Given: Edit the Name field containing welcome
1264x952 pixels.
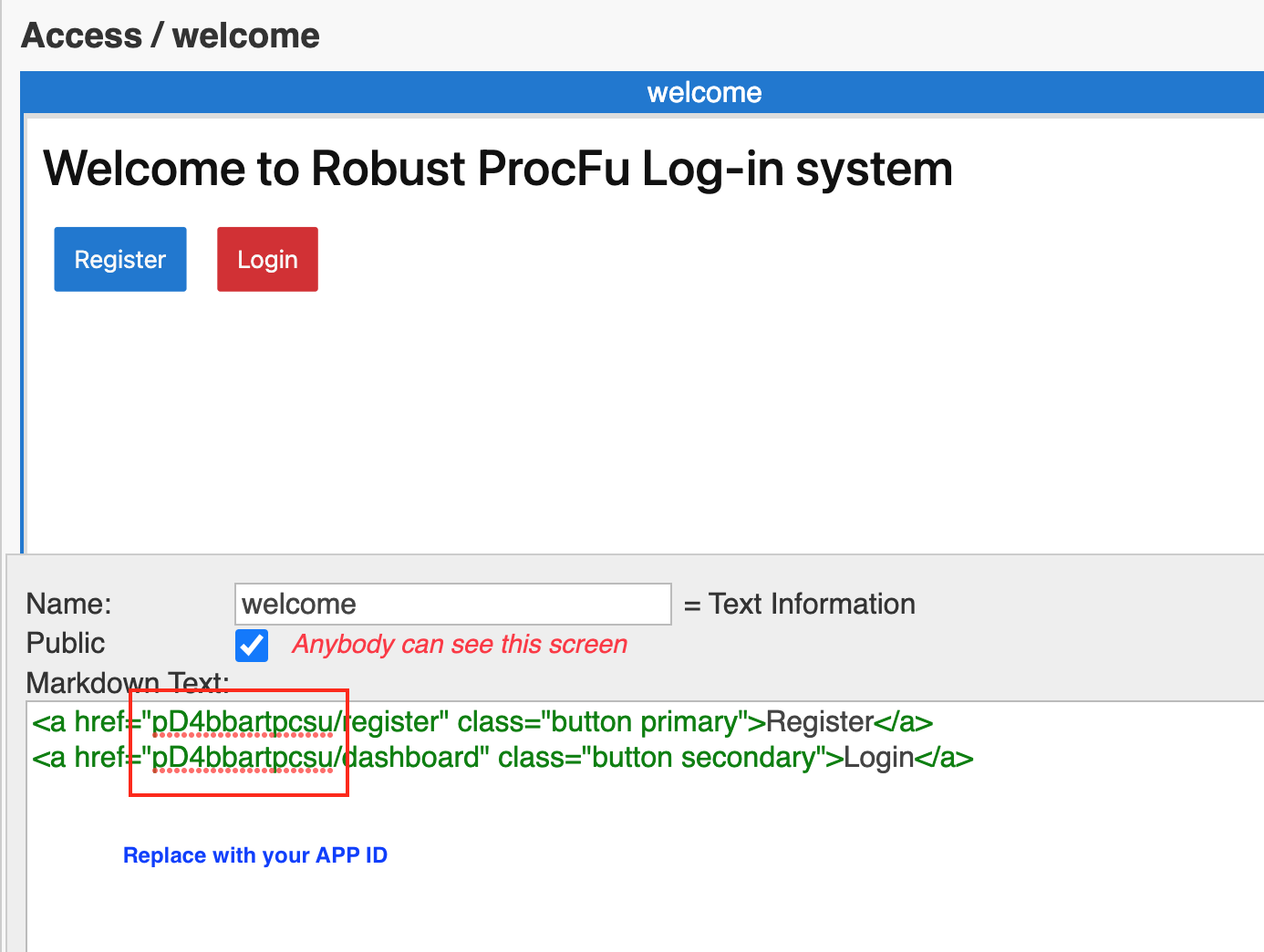Looking at the screenshot, I should (x=453, y=605).
